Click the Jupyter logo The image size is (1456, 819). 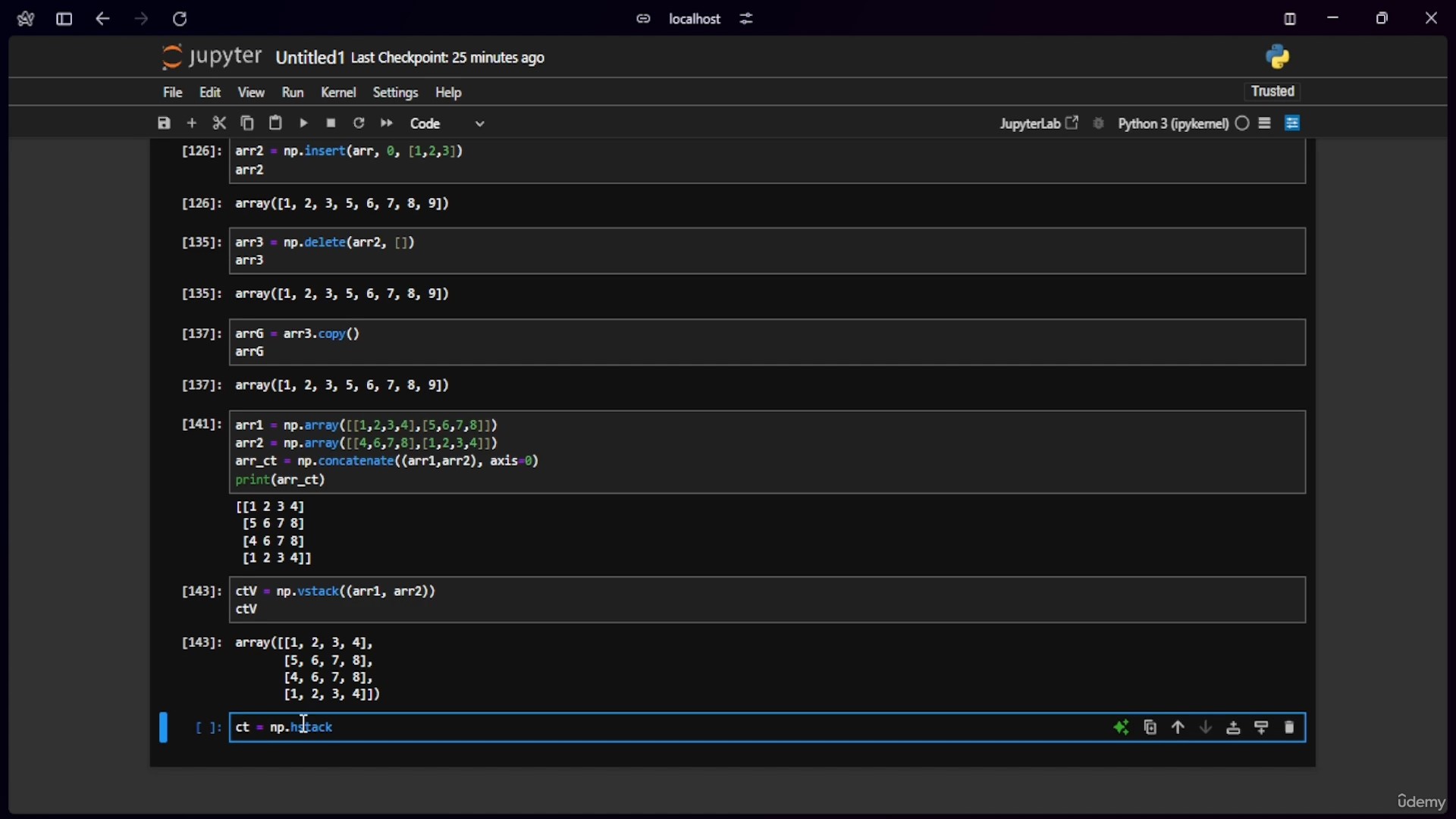click(212, 57)
